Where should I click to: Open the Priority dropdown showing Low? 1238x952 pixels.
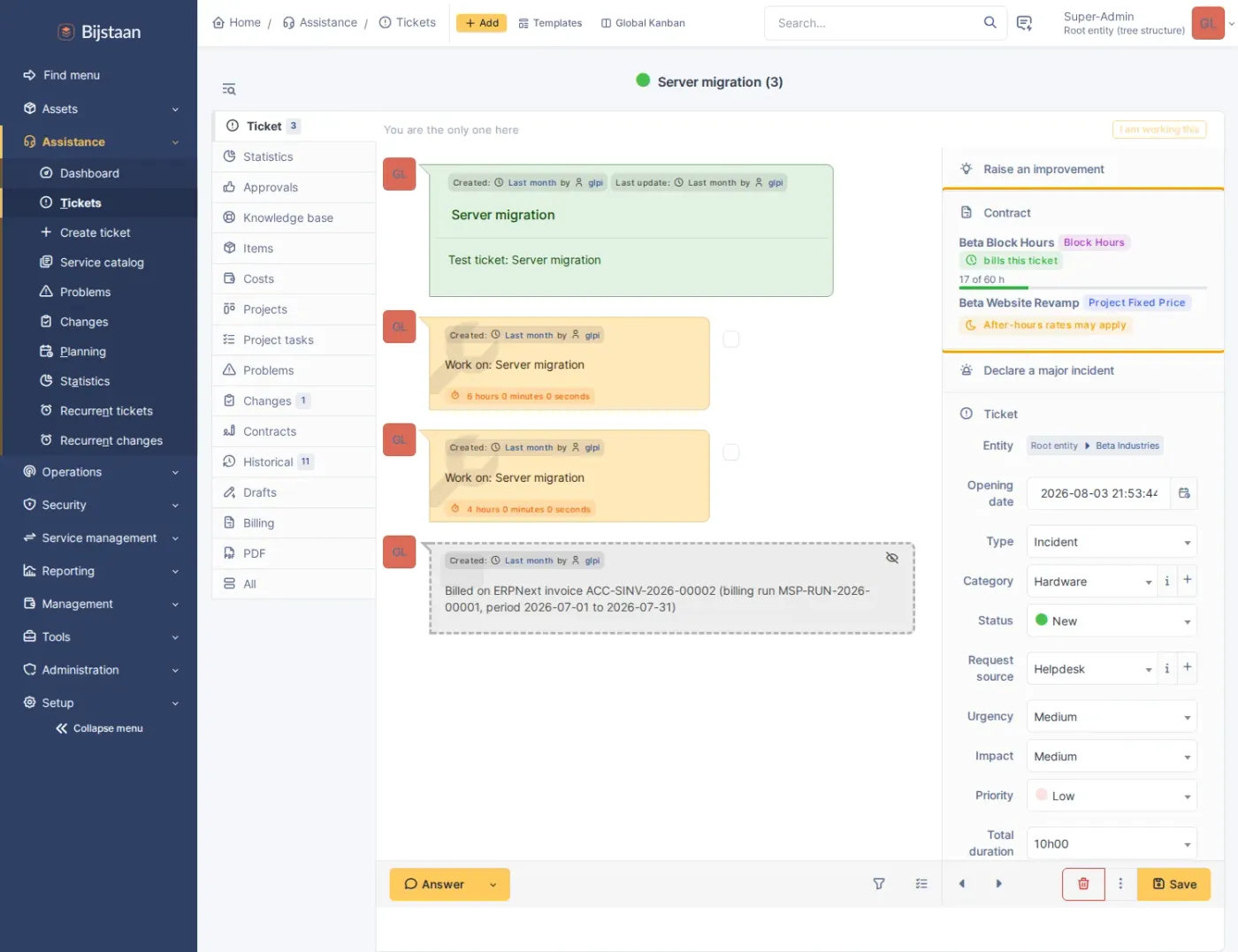1112,796
